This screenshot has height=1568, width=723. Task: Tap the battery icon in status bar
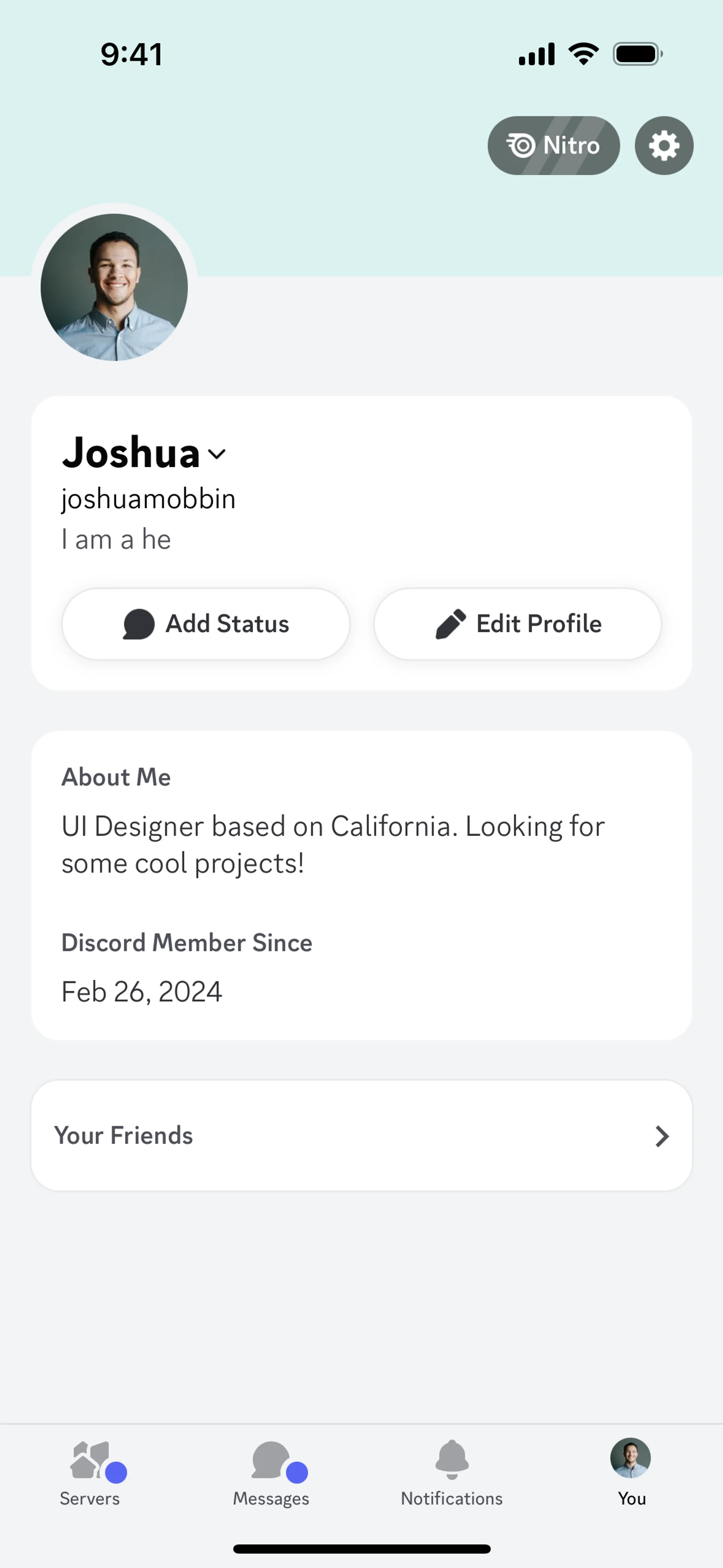[x=637, y=54]
